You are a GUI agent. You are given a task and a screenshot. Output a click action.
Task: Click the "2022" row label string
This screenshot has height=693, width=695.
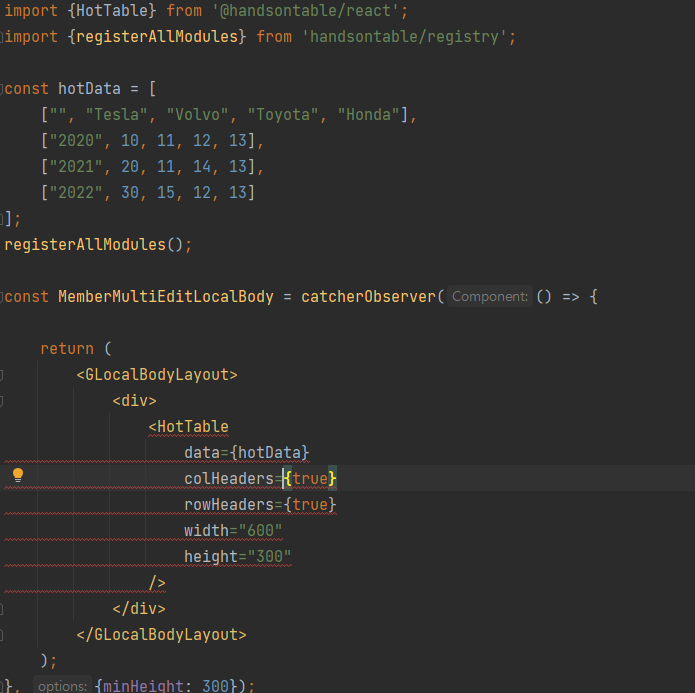point(76,192)
